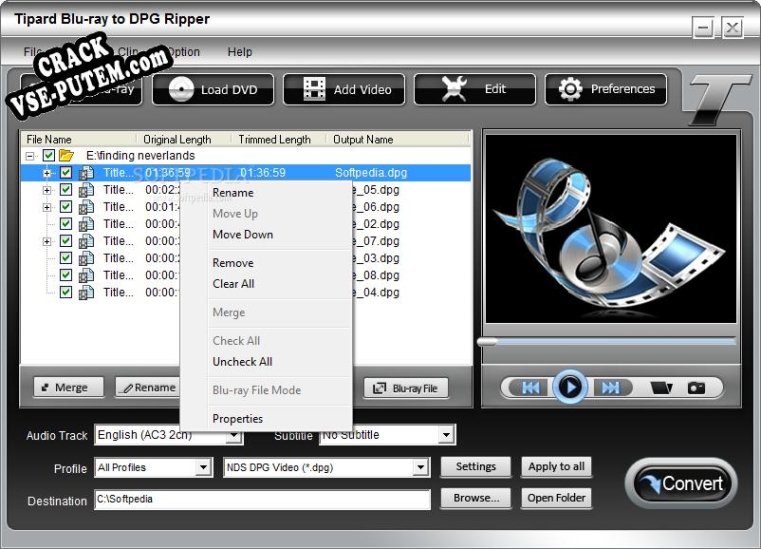This screenshot has width=761, height=549.
Task: Click the Add Video filmstrip button
Action: (344, 89)
